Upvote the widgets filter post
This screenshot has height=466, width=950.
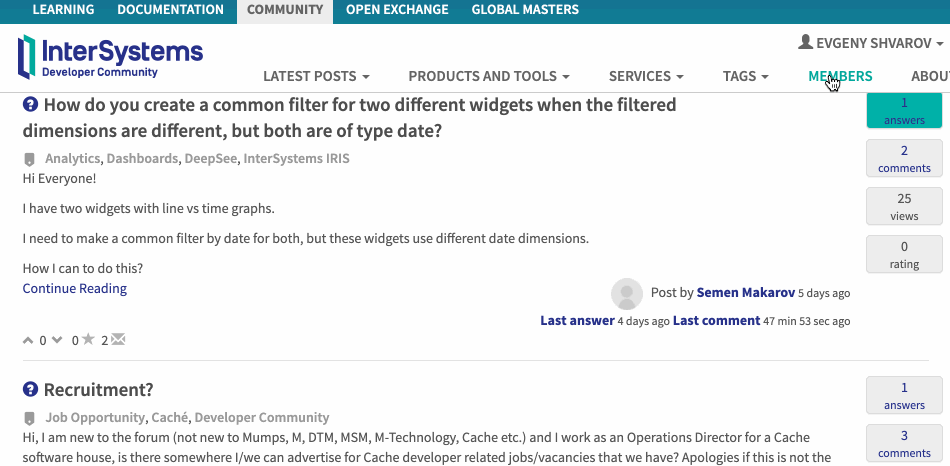tap(28, 340)
